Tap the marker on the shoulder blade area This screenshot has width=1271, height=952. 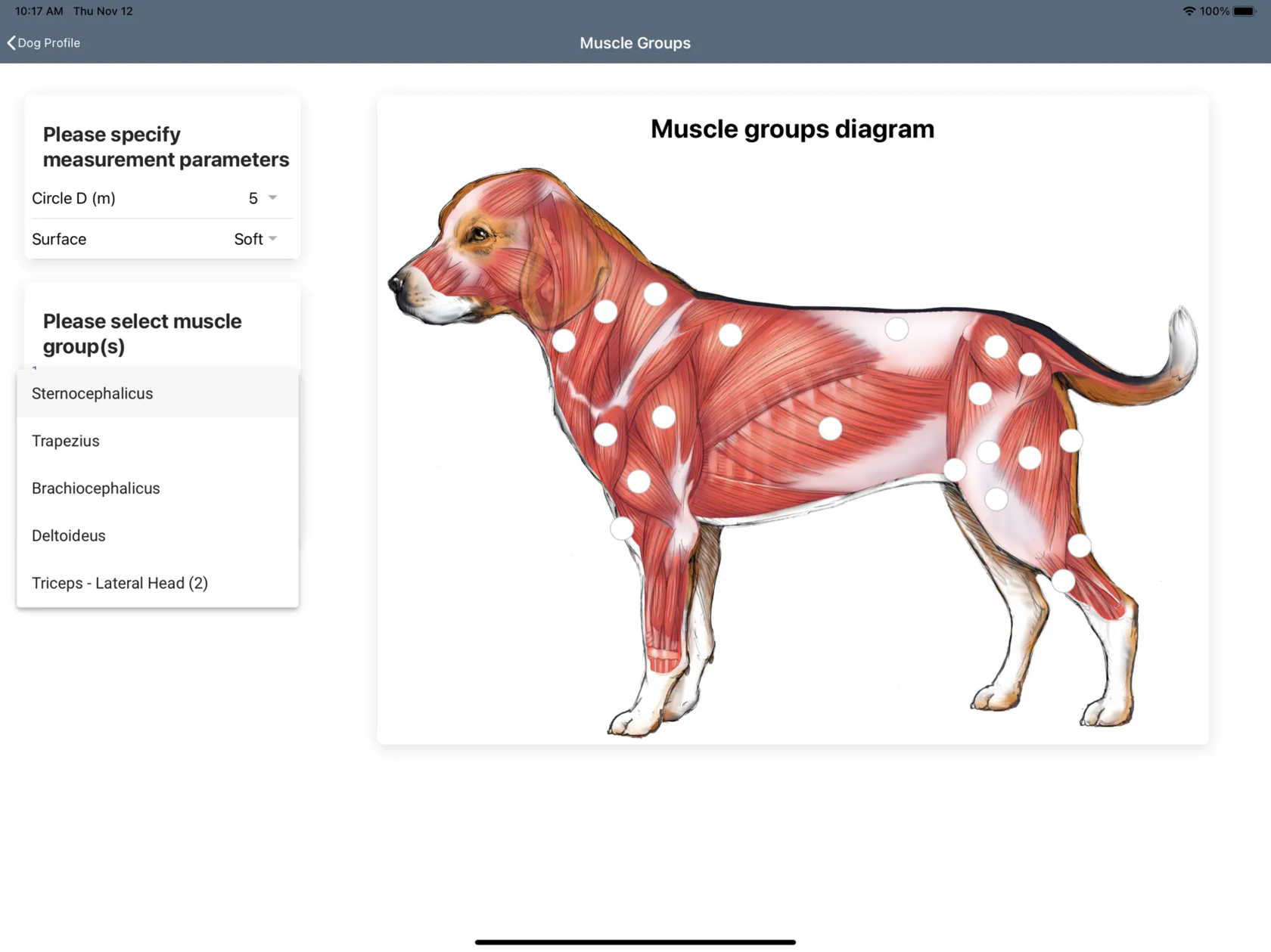pos(730,335)
